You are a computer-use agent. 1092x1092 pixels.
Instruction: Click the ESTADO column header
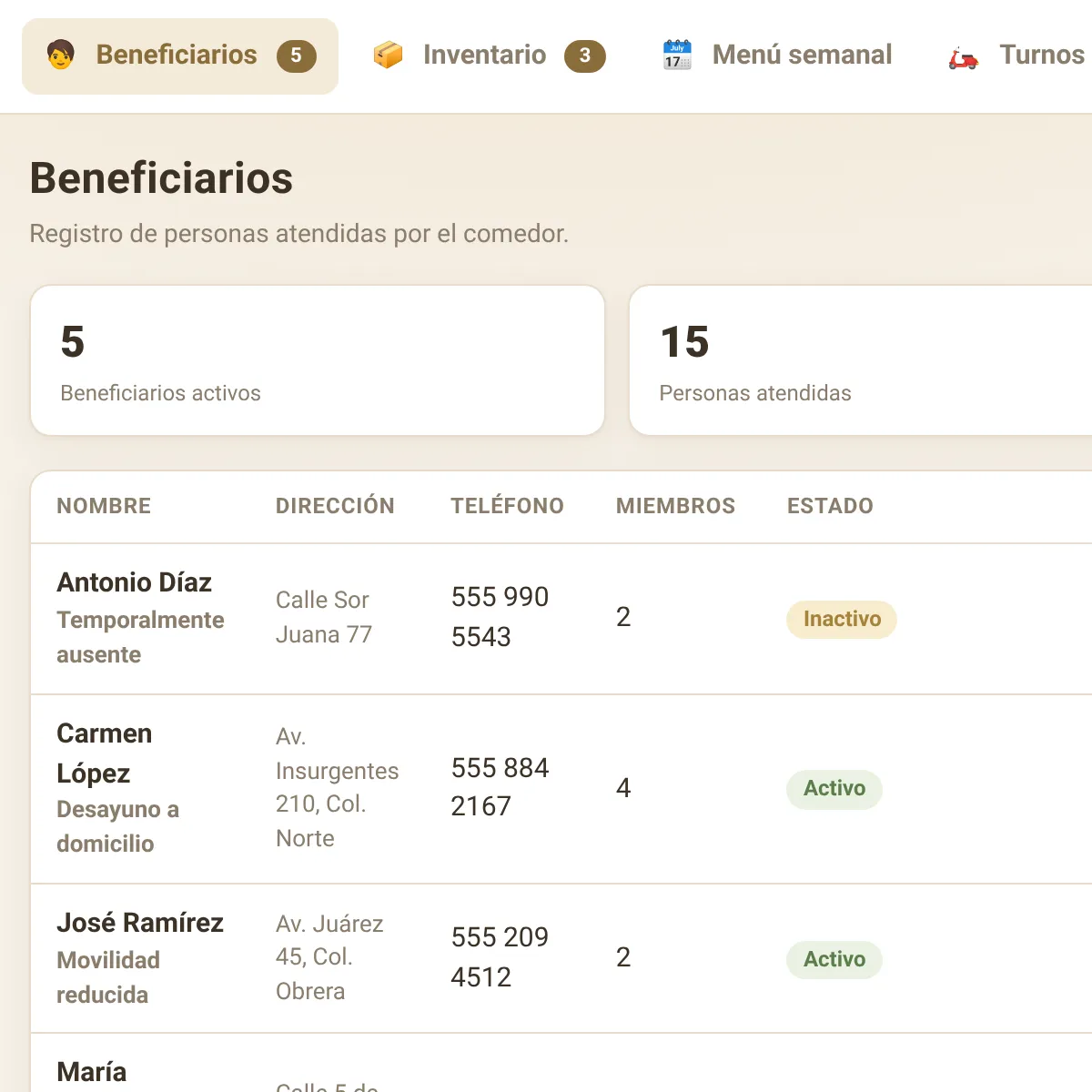point(830,506)
